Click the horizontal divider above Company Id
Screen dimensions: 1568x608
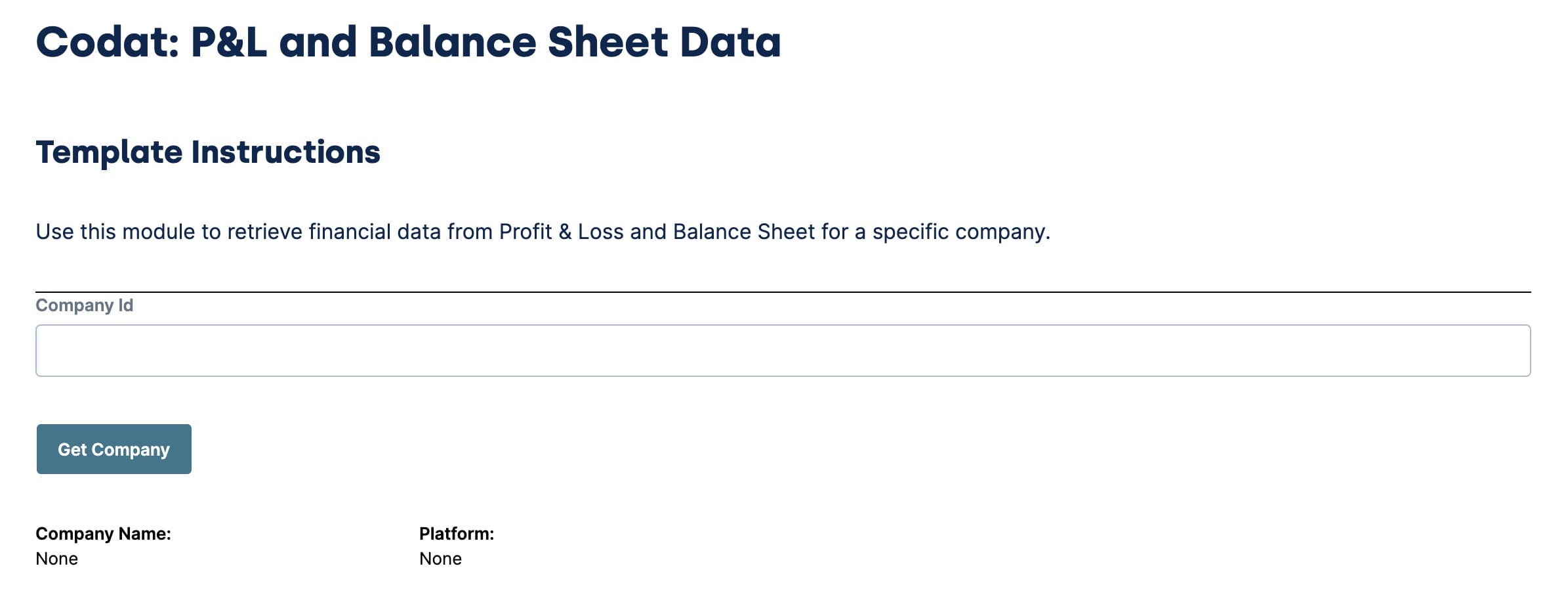(x=783, y=292)
